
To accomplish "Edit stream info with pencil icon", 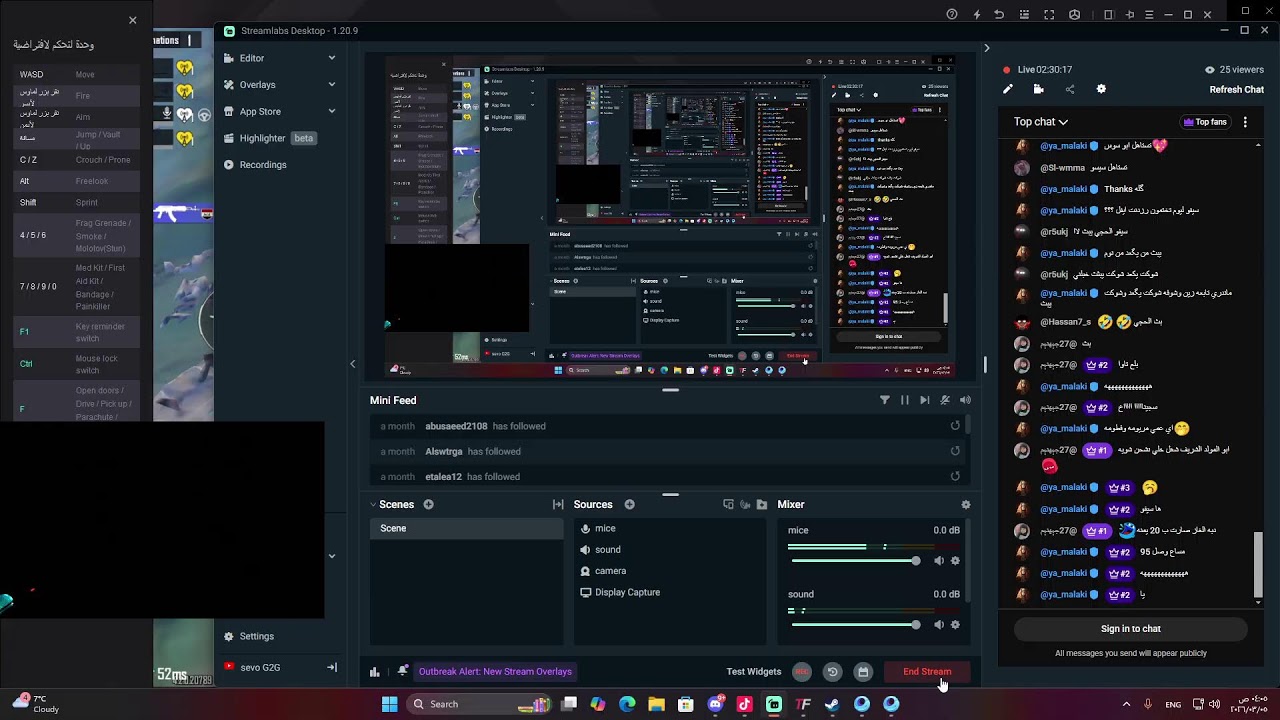I will click(1008, 89).
